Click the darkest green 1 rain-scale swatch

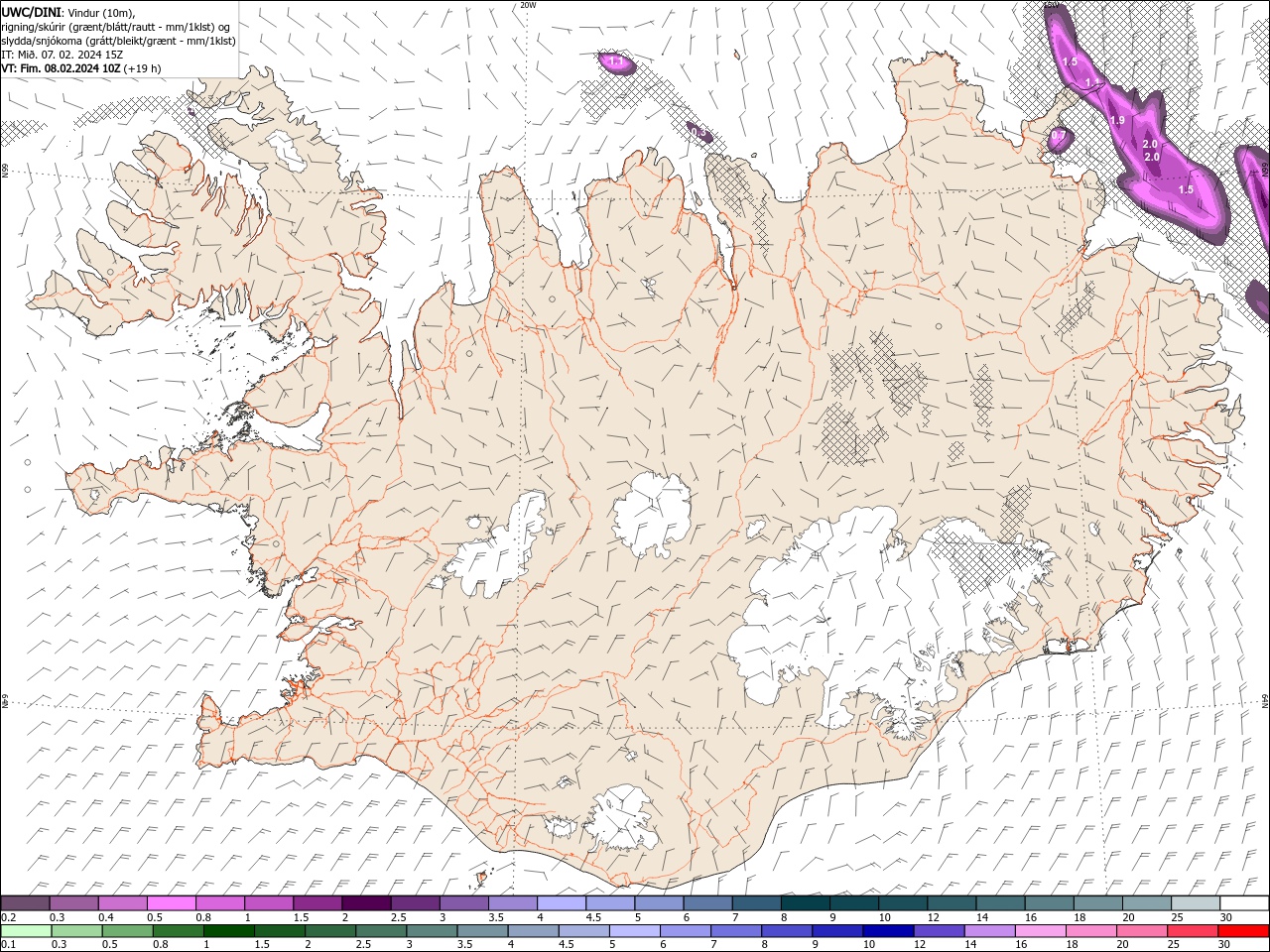[228, 931]
